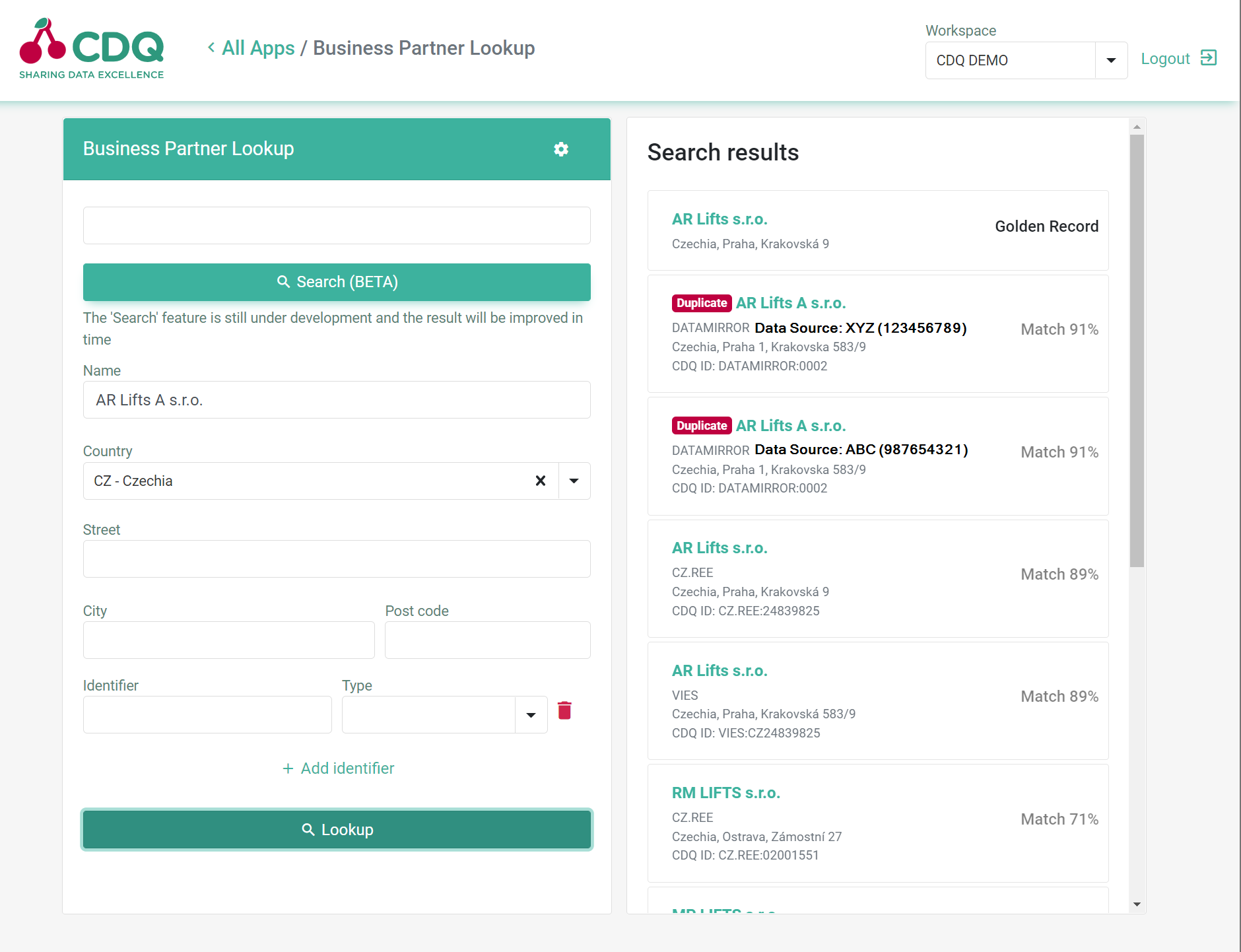Click the Name input field
This screenshot has height=952, width=1241.
337,400
